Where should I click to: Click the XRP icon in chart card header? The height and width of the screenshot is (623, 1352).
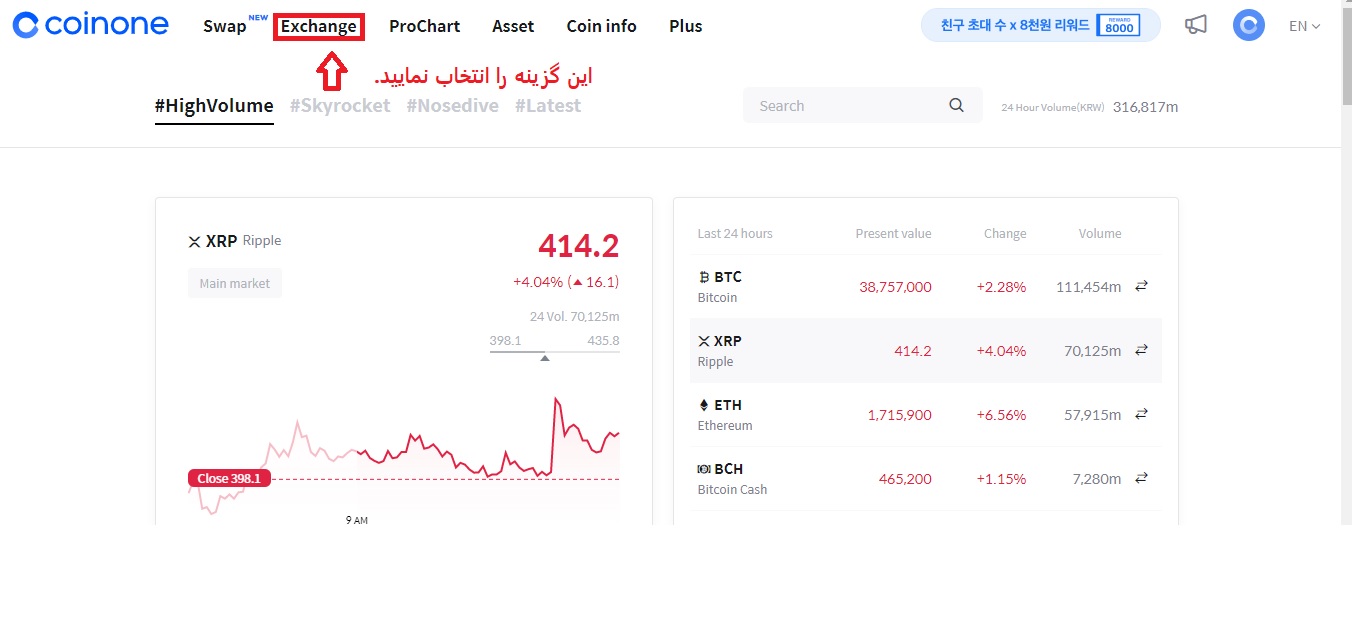(194, 241)
